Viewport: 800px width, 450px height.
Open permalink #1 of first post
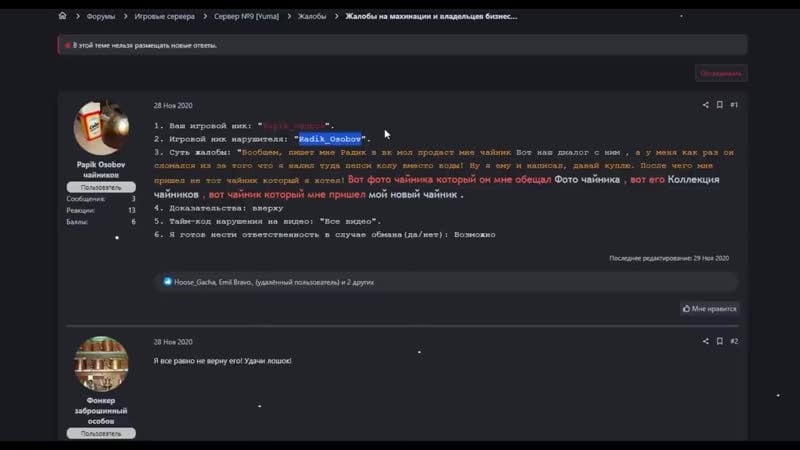[734, 105]
